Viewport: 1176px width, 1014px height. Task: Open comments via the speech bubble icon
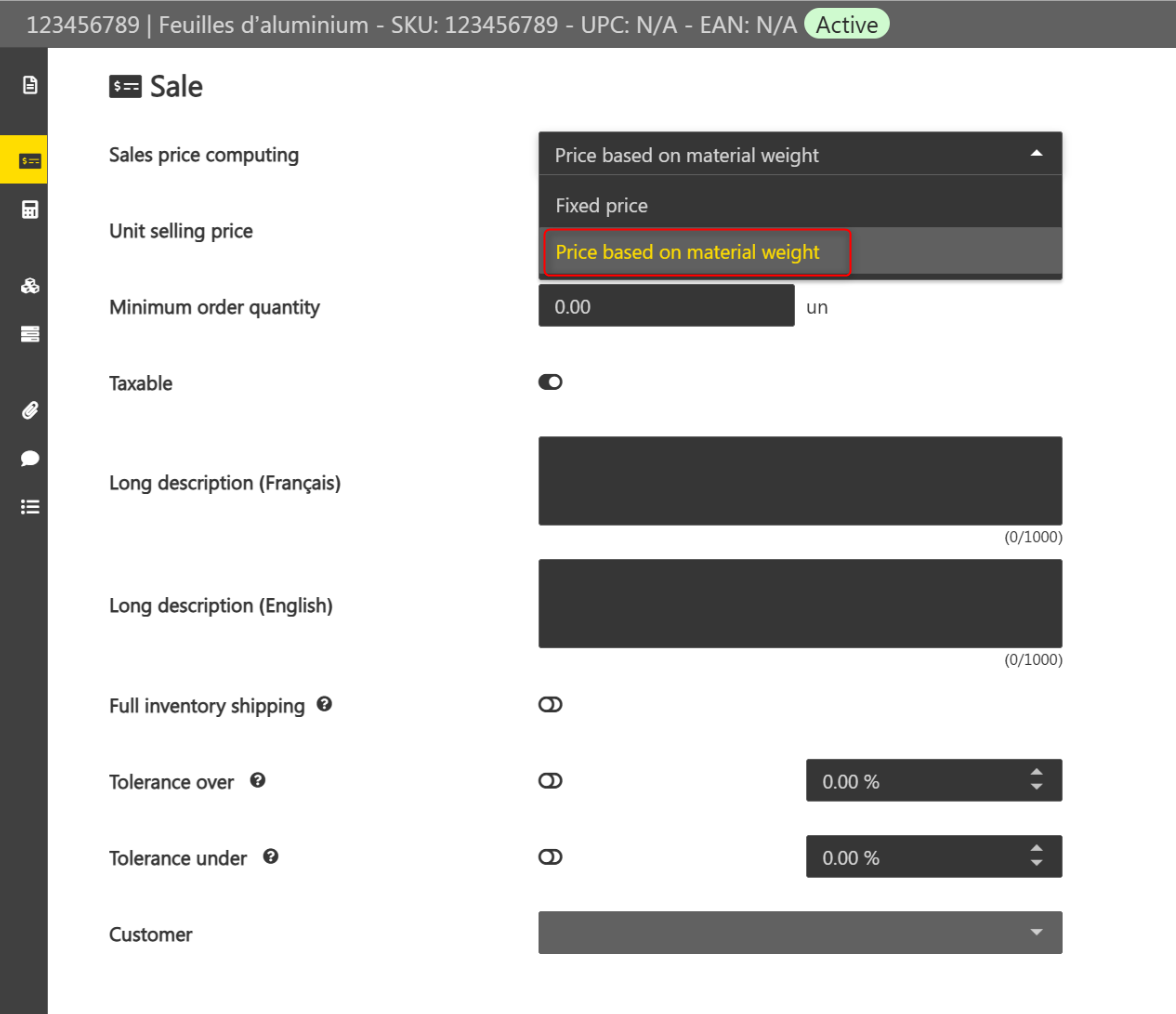pyautogui.click(x=30, y=458)
